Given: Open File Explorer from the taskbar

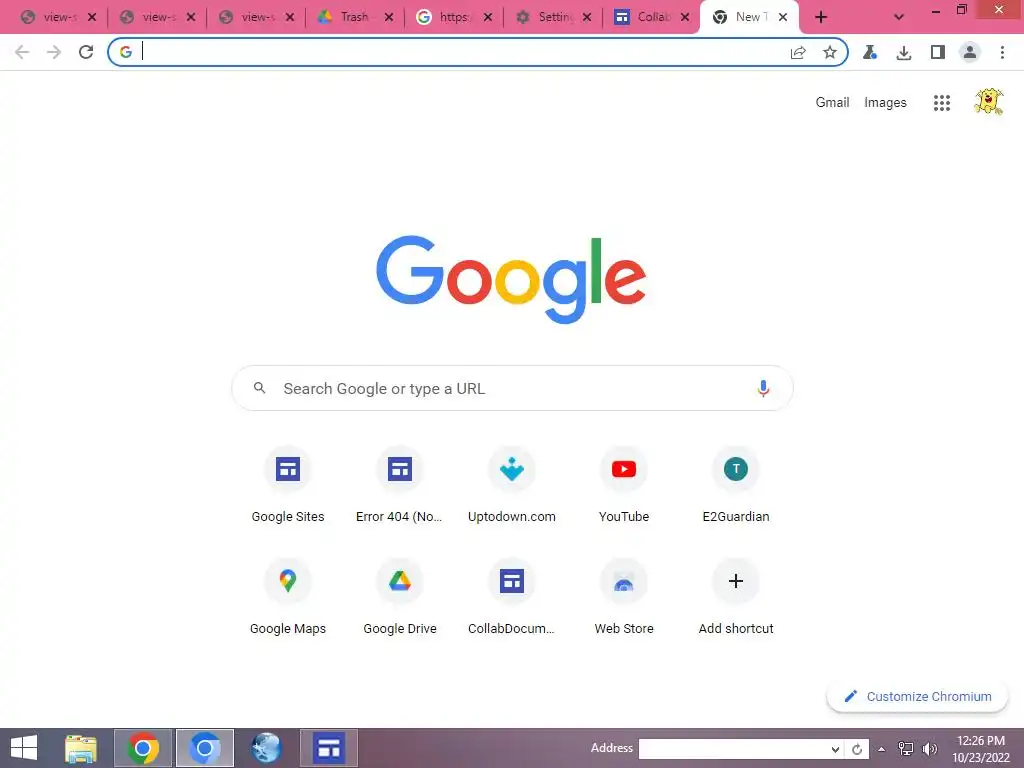Looking at the screenshot, I should pos(81,748).
